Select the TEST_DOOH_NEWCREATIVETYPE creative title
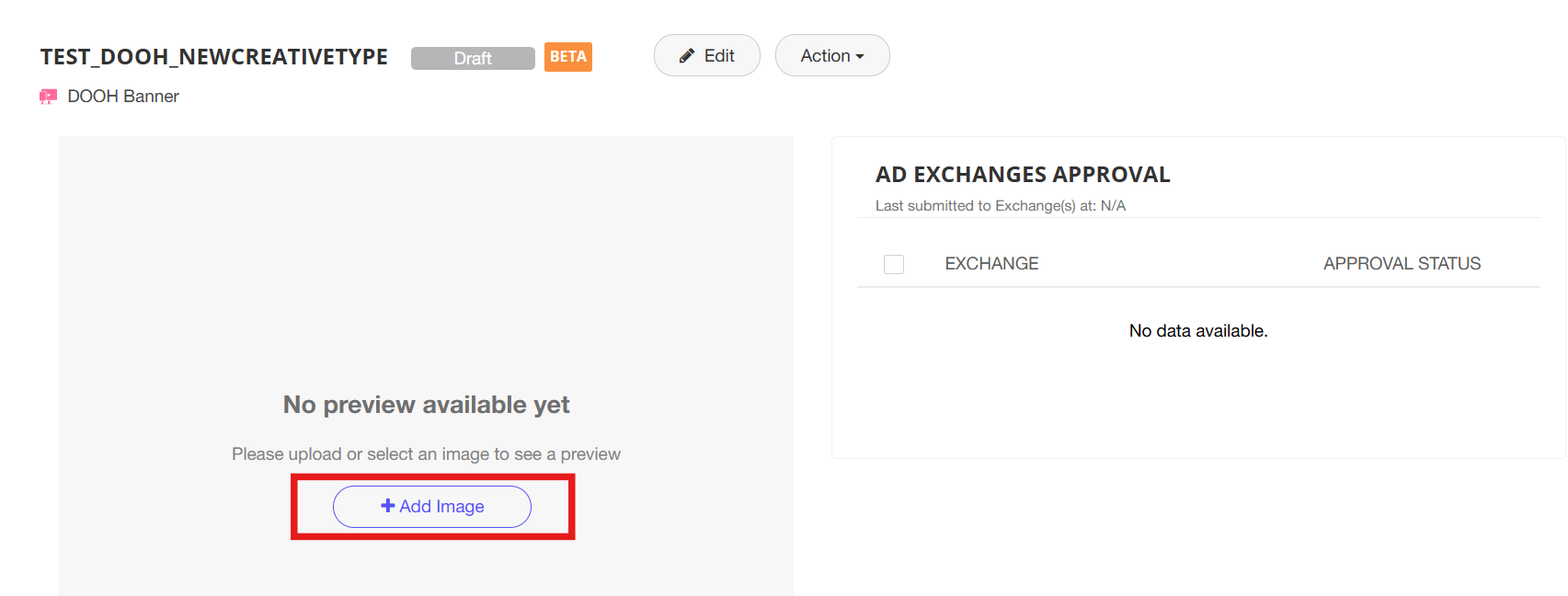Viewport: 1568px width, 596px height. coord(214,57)
